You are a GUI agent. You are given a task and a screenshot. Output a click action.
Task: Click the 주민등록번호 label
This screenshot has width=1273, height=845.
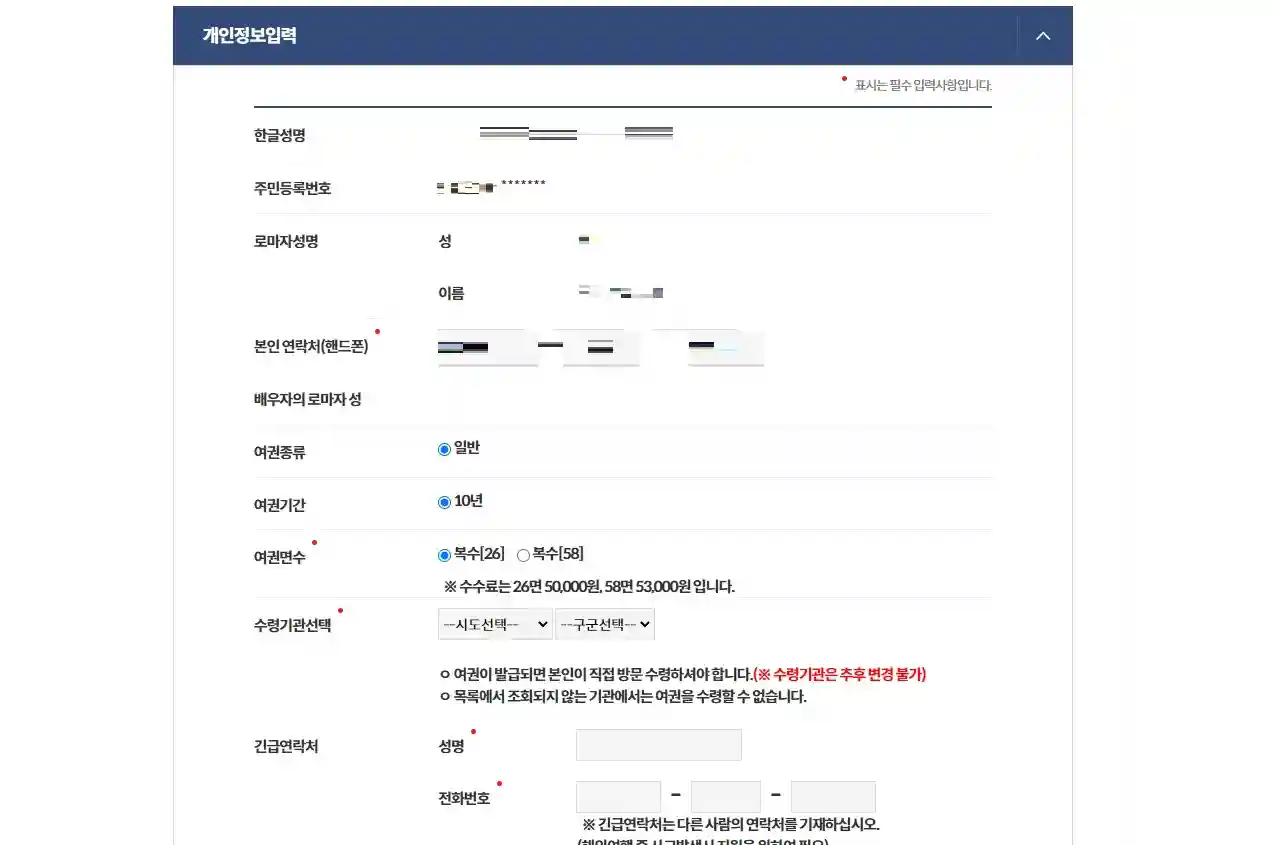[x=292, y=188]
